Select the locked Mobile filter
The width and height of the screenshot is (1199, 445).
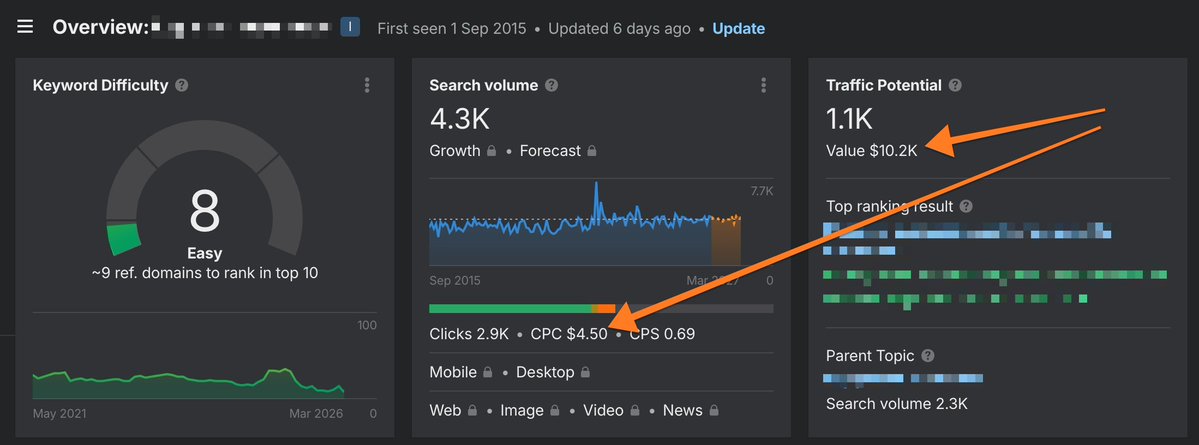tap(461, 372)
